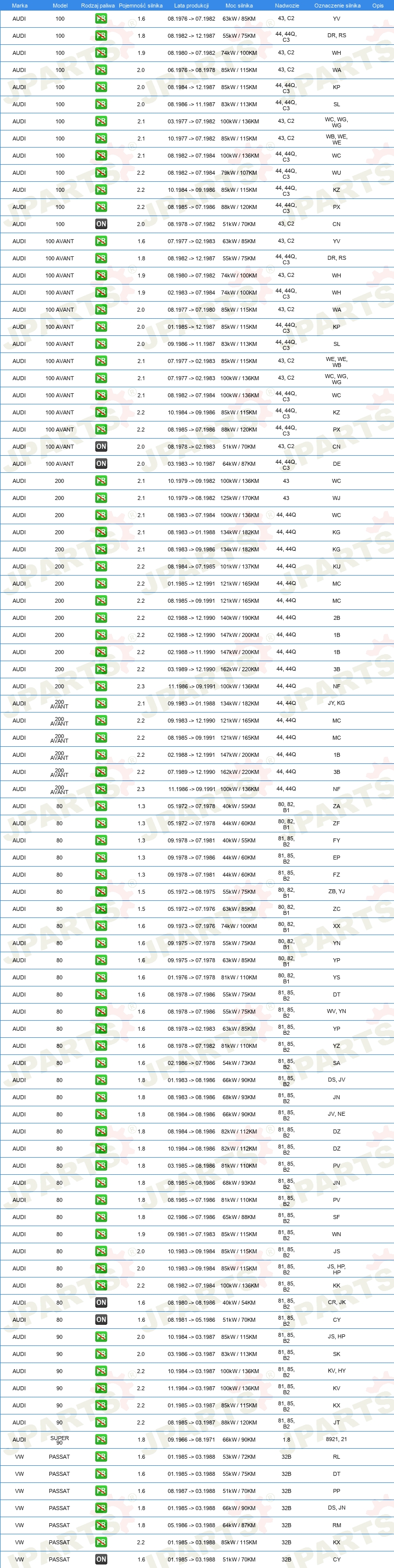Click production years 11.1984 -> 03.1987
394x1568 pixels.
pos(191,1388)
